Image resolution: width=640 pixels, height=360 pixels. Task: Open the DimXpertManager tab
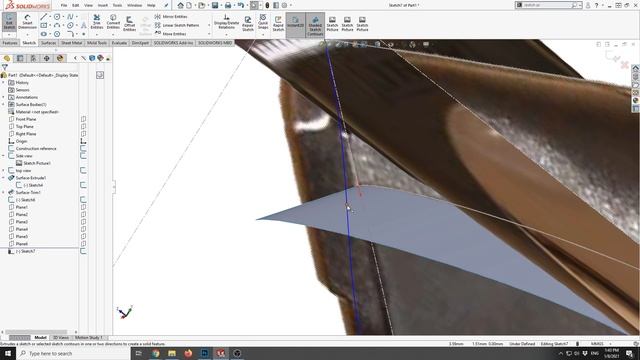(47, 58)
